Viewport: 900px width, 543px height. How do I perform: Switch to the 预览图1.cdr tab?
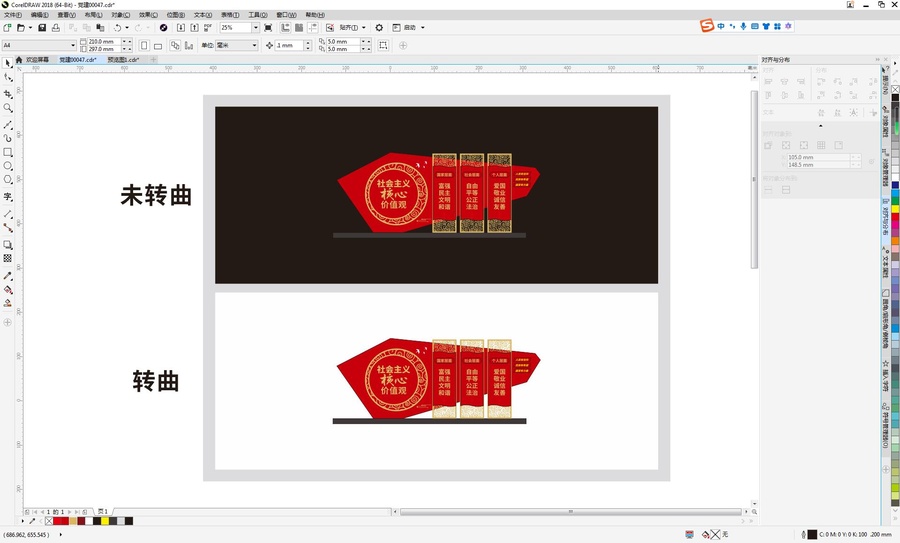[123, 60]
